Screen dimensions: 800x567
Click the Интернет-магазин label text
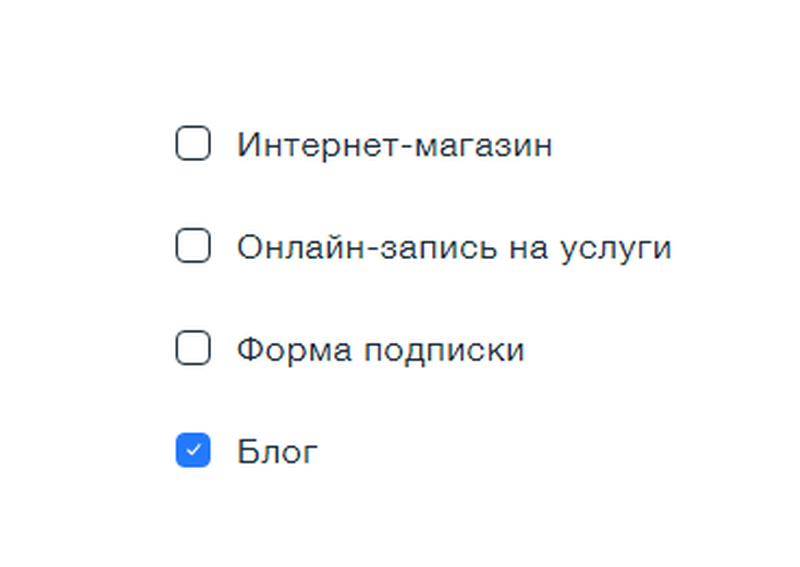tap(394, 145)
